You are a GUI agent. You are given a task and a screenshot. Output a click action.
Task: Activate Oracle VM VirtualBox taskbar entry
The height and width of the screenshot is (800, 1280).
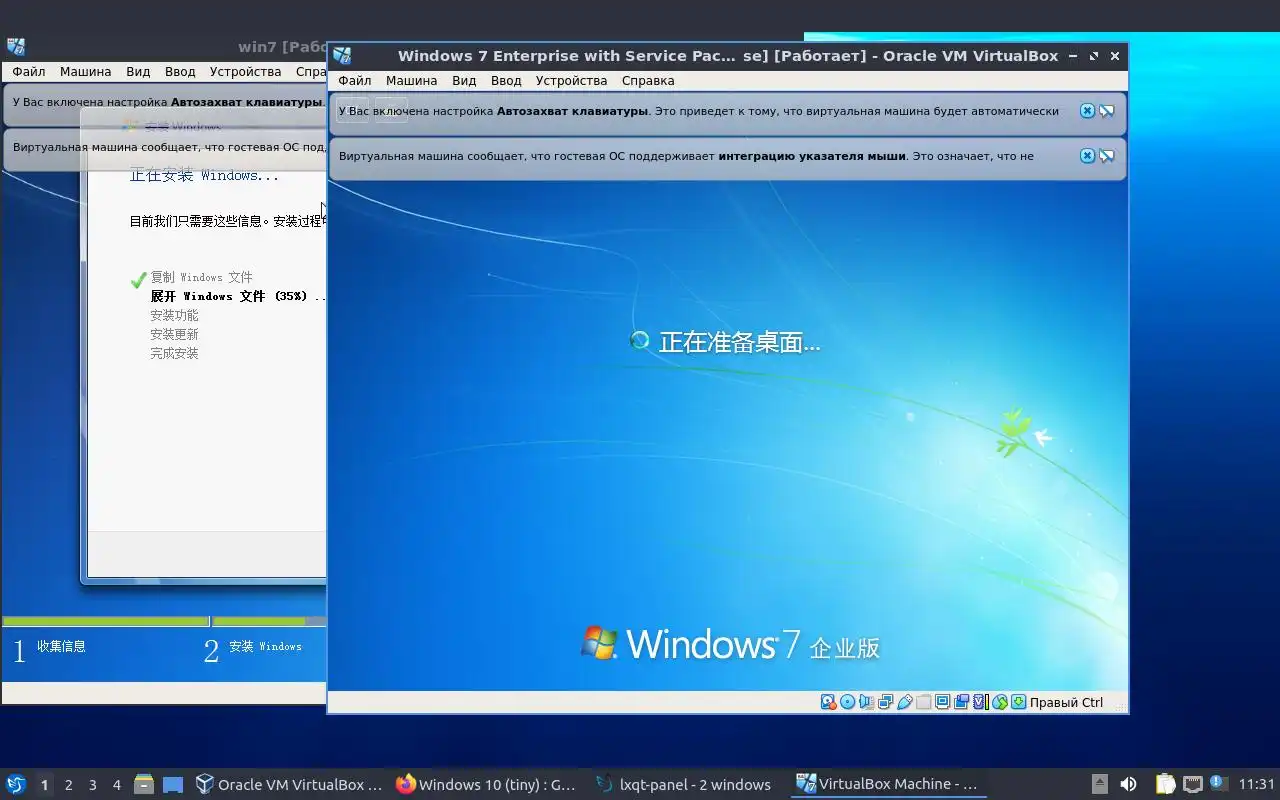289,784
